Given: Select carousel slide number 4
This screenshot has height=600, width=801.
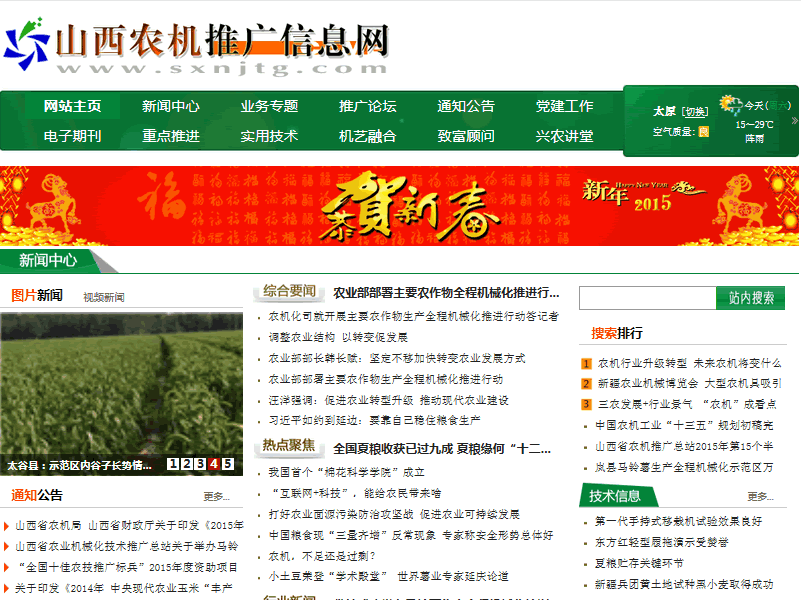Looking at the screenshot, I should click(x=213, y=464).
